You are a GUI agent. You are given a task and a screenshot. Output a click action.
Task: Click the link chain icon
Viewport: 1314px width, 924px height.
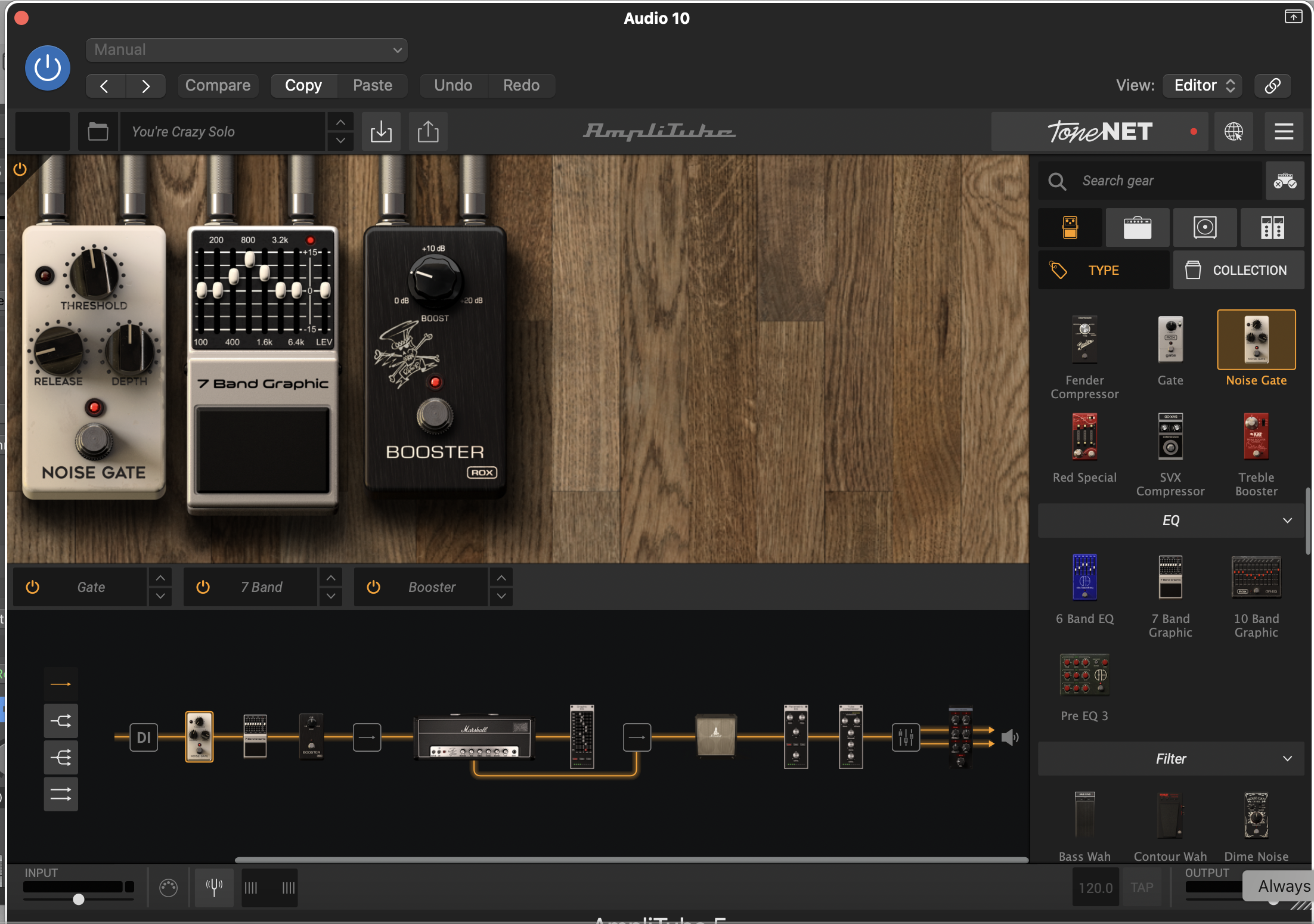click(1273, 86)
